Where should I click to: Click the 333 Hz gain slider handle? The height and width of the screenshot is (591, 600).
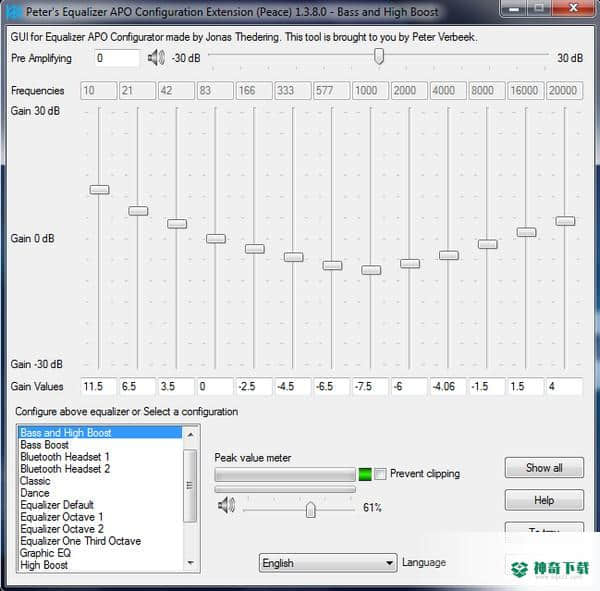293,257
